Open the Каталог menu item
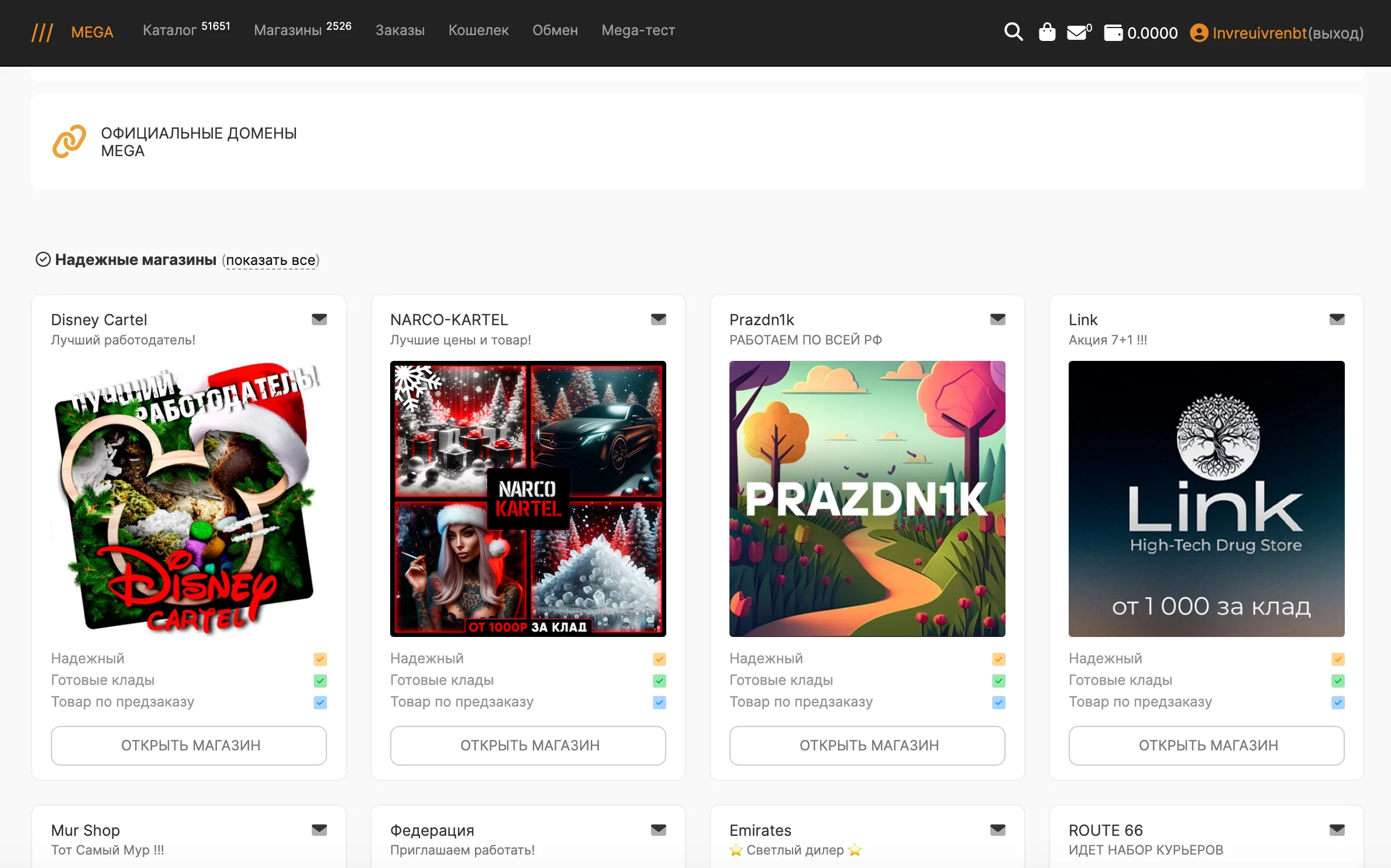The height and width of the screenshot is (868, 1391). [170, 30]
